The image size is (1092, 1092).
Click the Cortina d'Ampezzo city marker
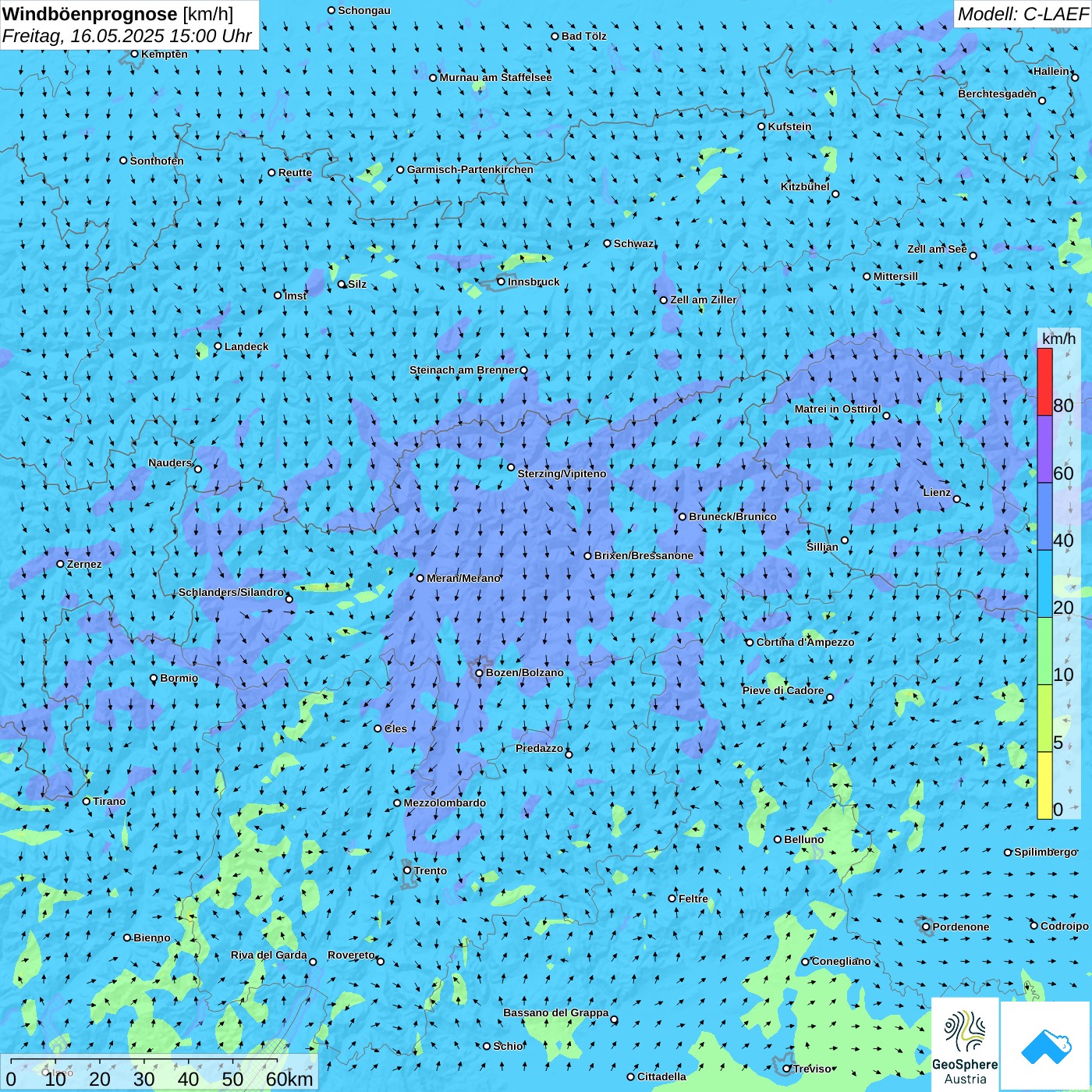pyautogui.click(x=750, y=643)
